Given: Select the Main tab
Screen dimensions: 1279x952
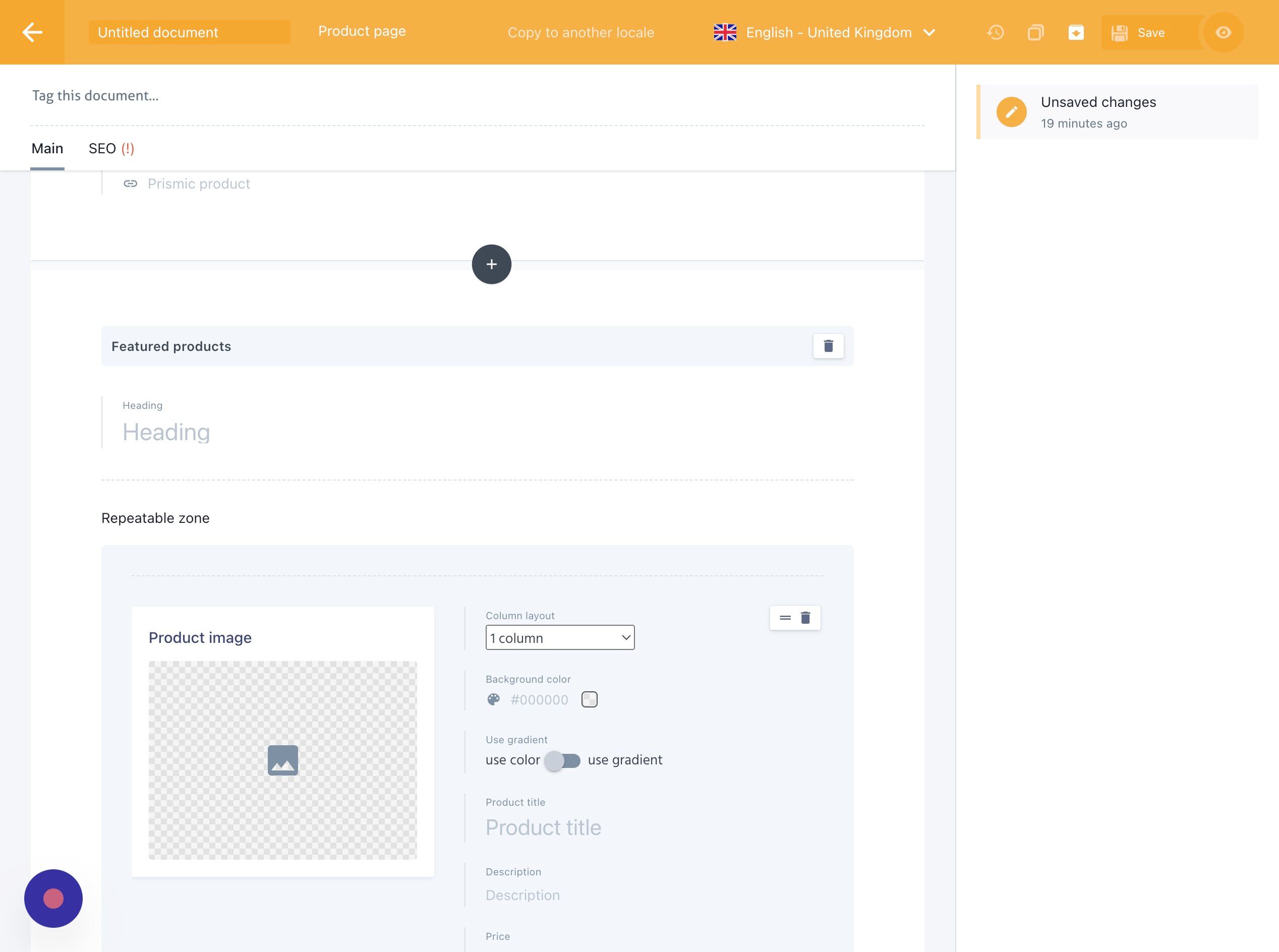Looking at the screenshot, I should pyautogui.click(x=47, y=149).
